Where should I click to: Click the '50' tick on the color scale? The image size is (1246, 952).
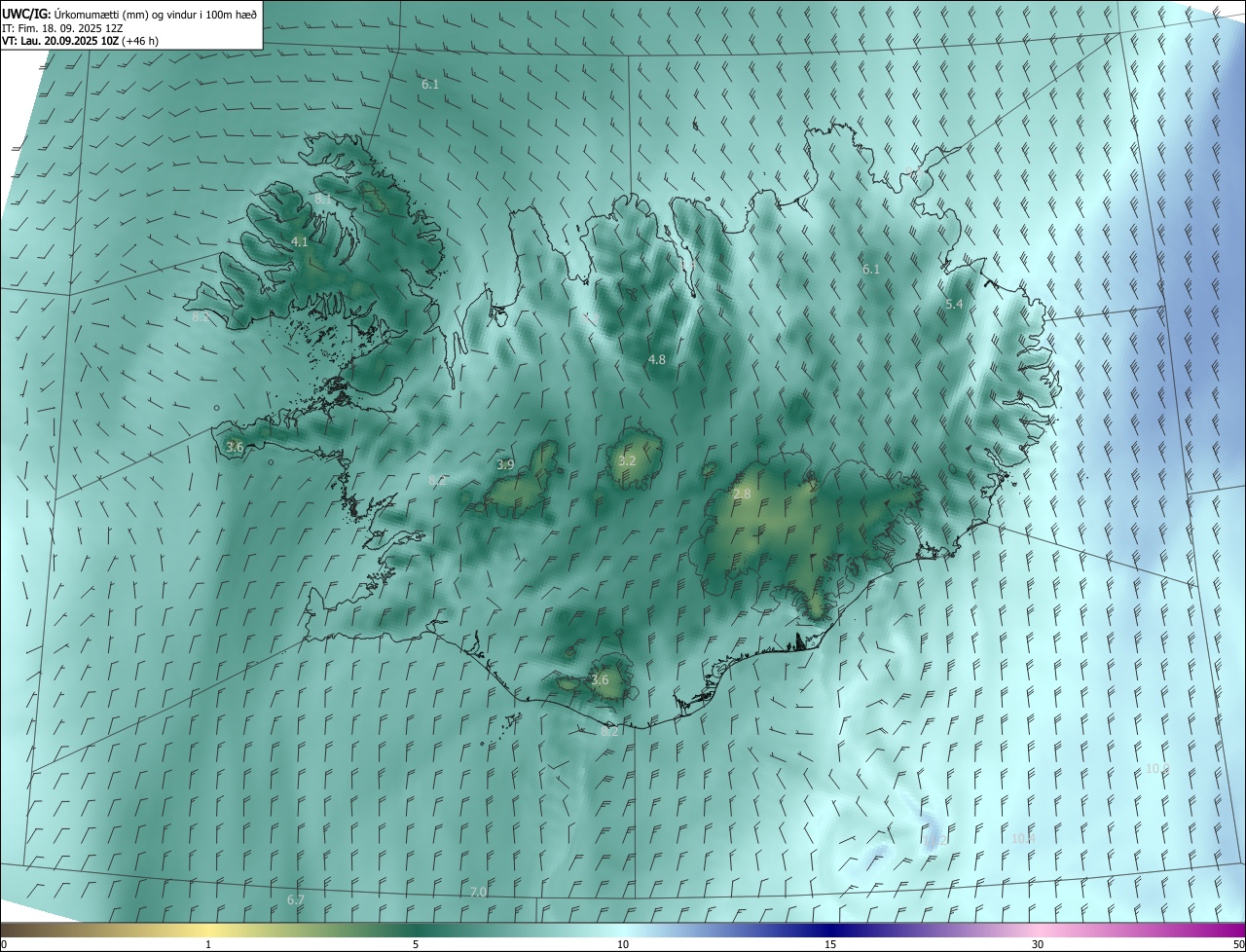pyautogui.click(x=1238, y=944)
